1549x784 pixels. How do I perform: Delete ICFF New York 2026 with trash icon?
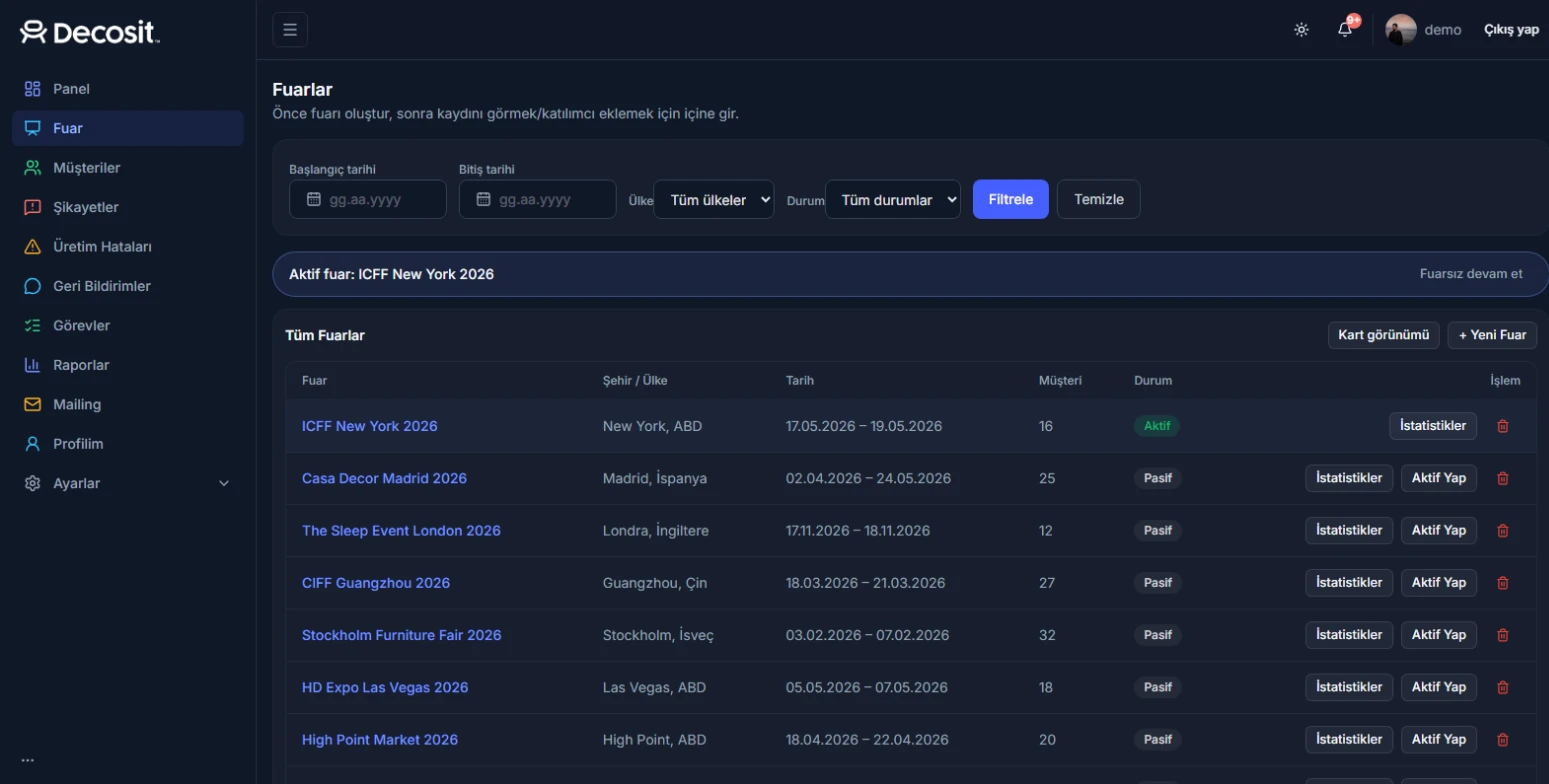[x=1502, y=426]
